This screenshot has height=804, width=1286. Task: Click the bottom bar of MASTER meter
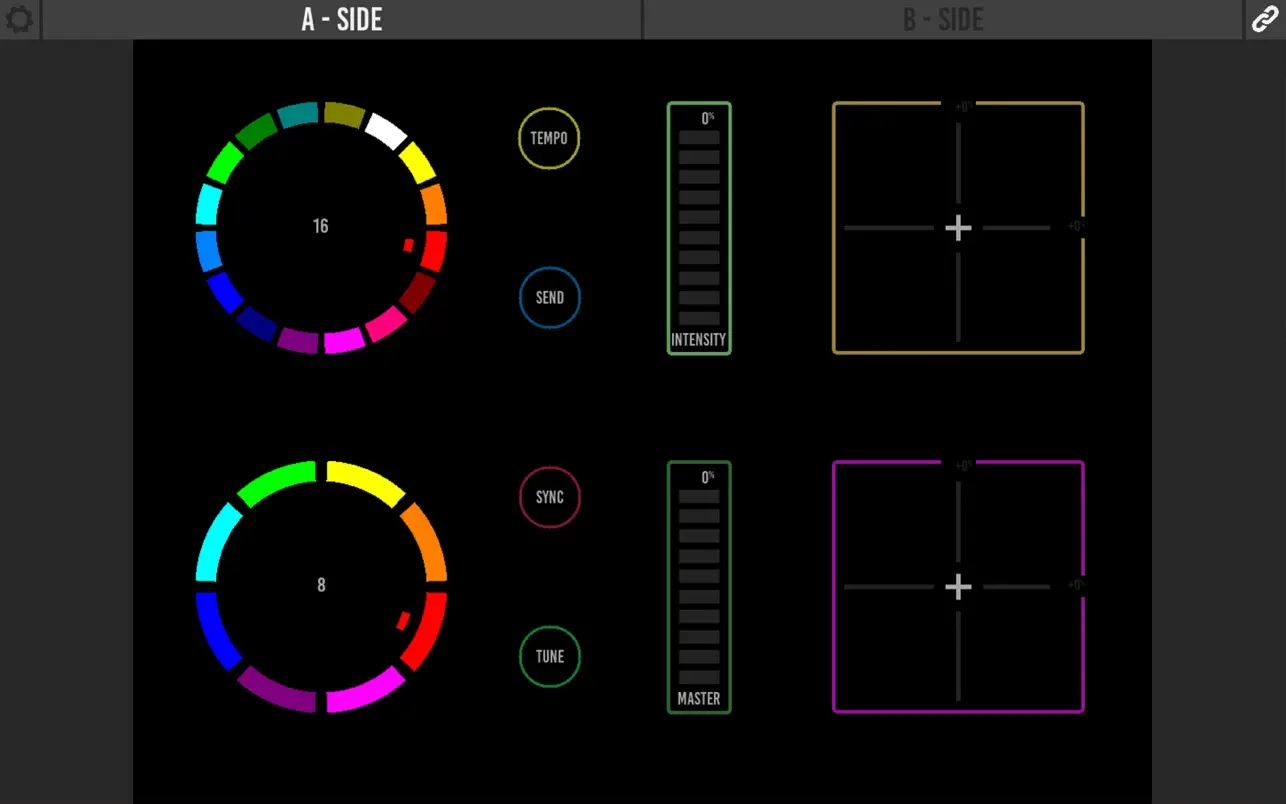click(x=699, y=677)
